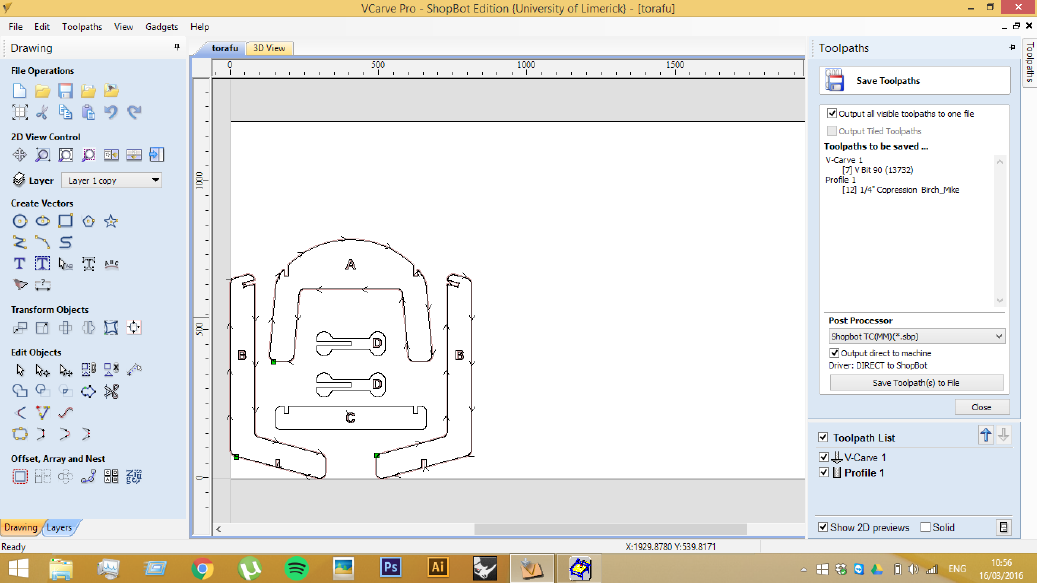The width and height of the screenshot is (1037, 583).
Task: Toggle the Toolpath List checkbox
Action: 823,438
